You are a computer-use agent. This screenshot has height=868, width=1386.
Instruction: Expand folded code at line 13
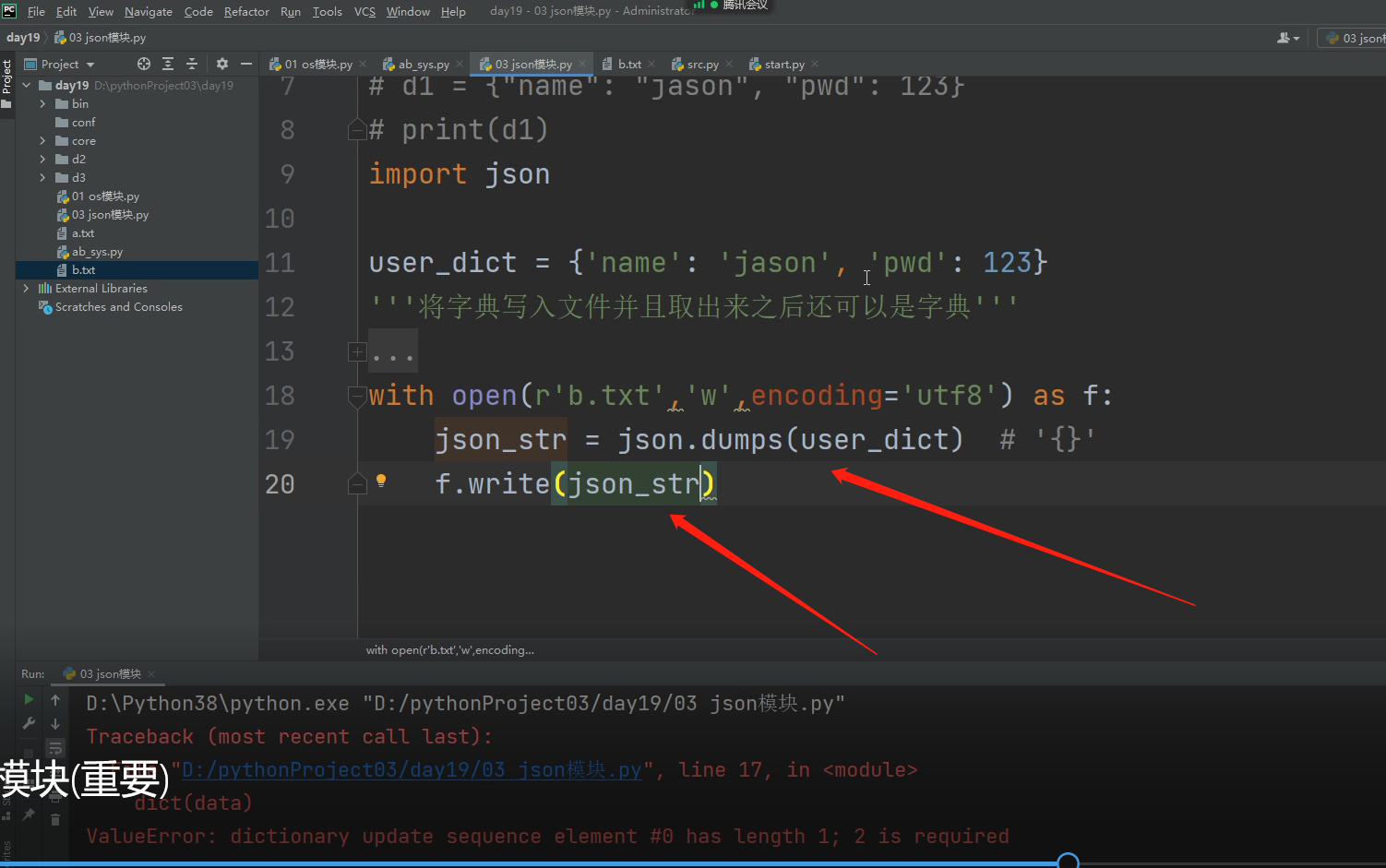point(357,351)
